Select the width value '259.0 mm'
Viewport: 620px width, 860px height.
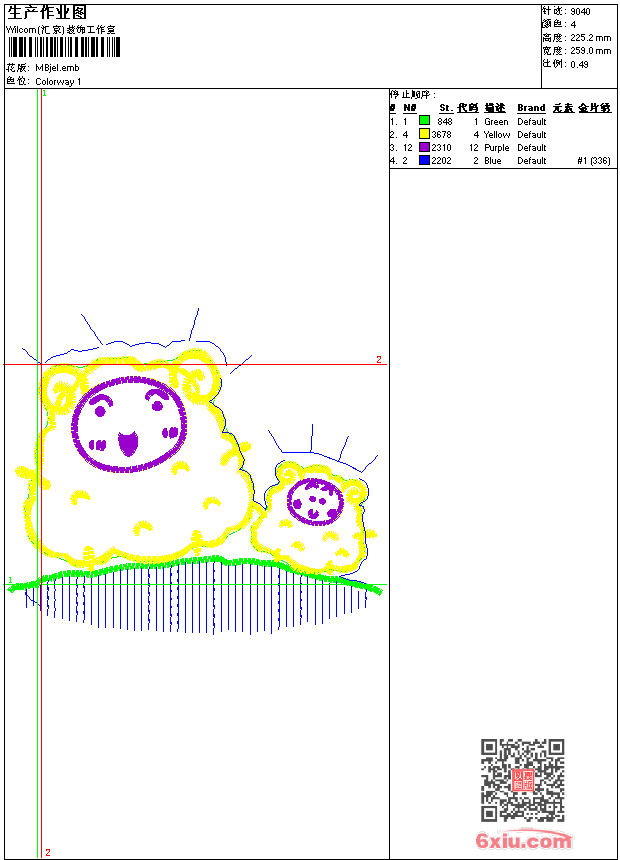(590, 51)
